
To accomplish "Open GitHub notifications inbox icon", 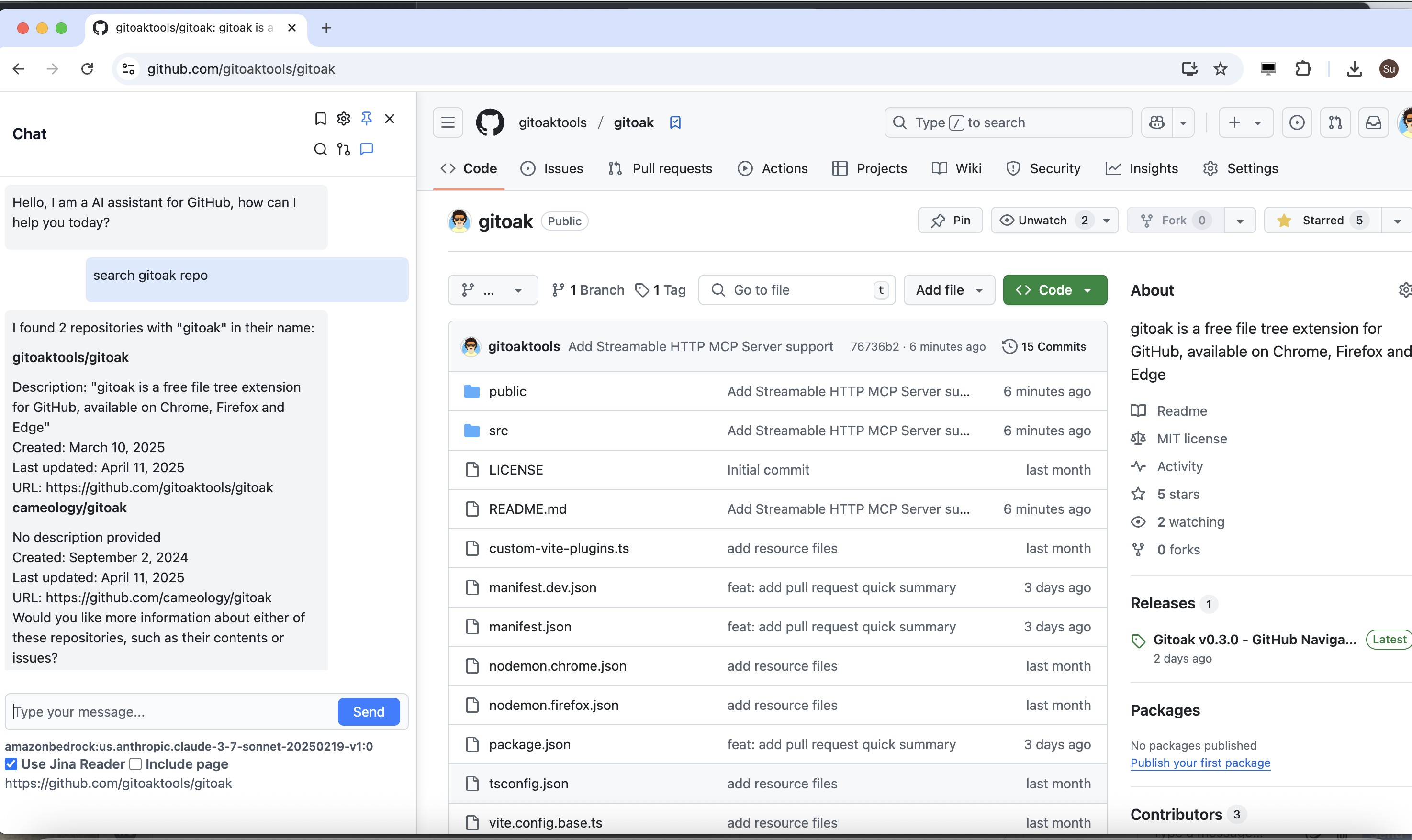I will point(1374,122).
